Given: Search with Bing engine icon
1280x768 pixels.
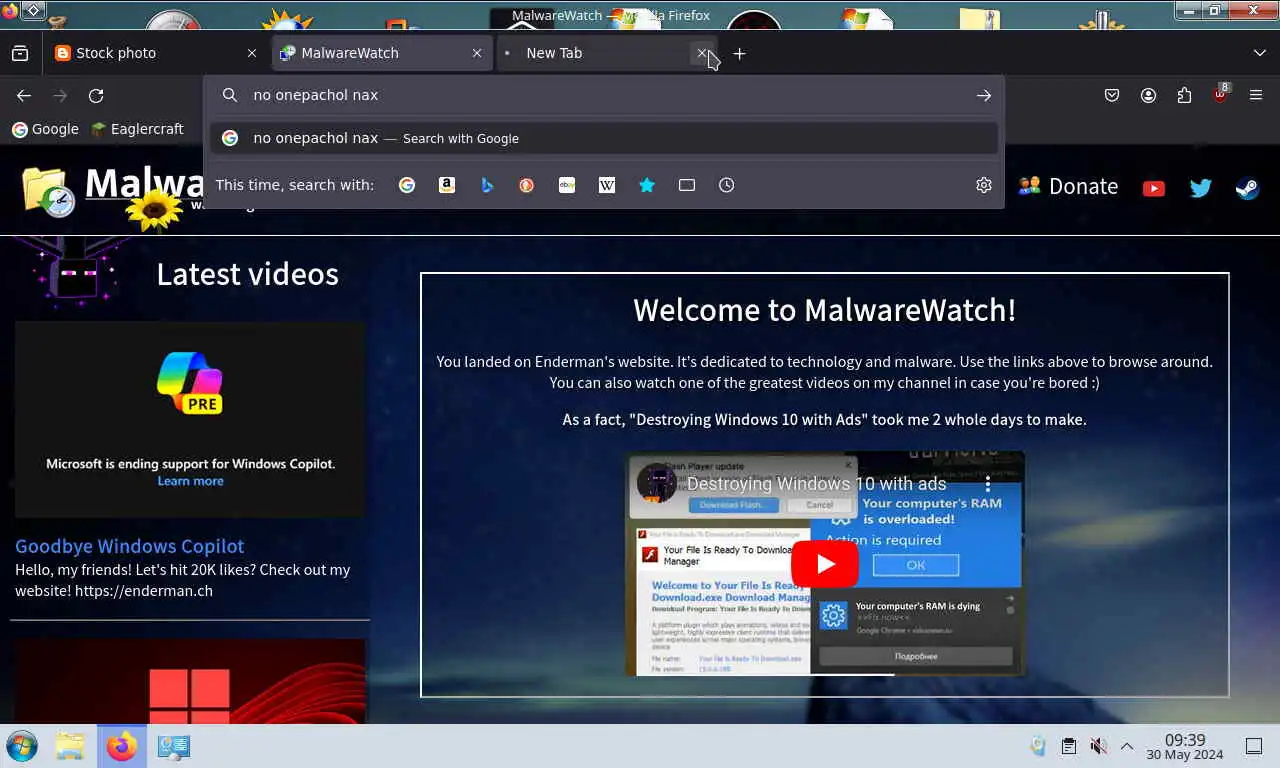Looking at the screenshot, I should pos(487,185).
